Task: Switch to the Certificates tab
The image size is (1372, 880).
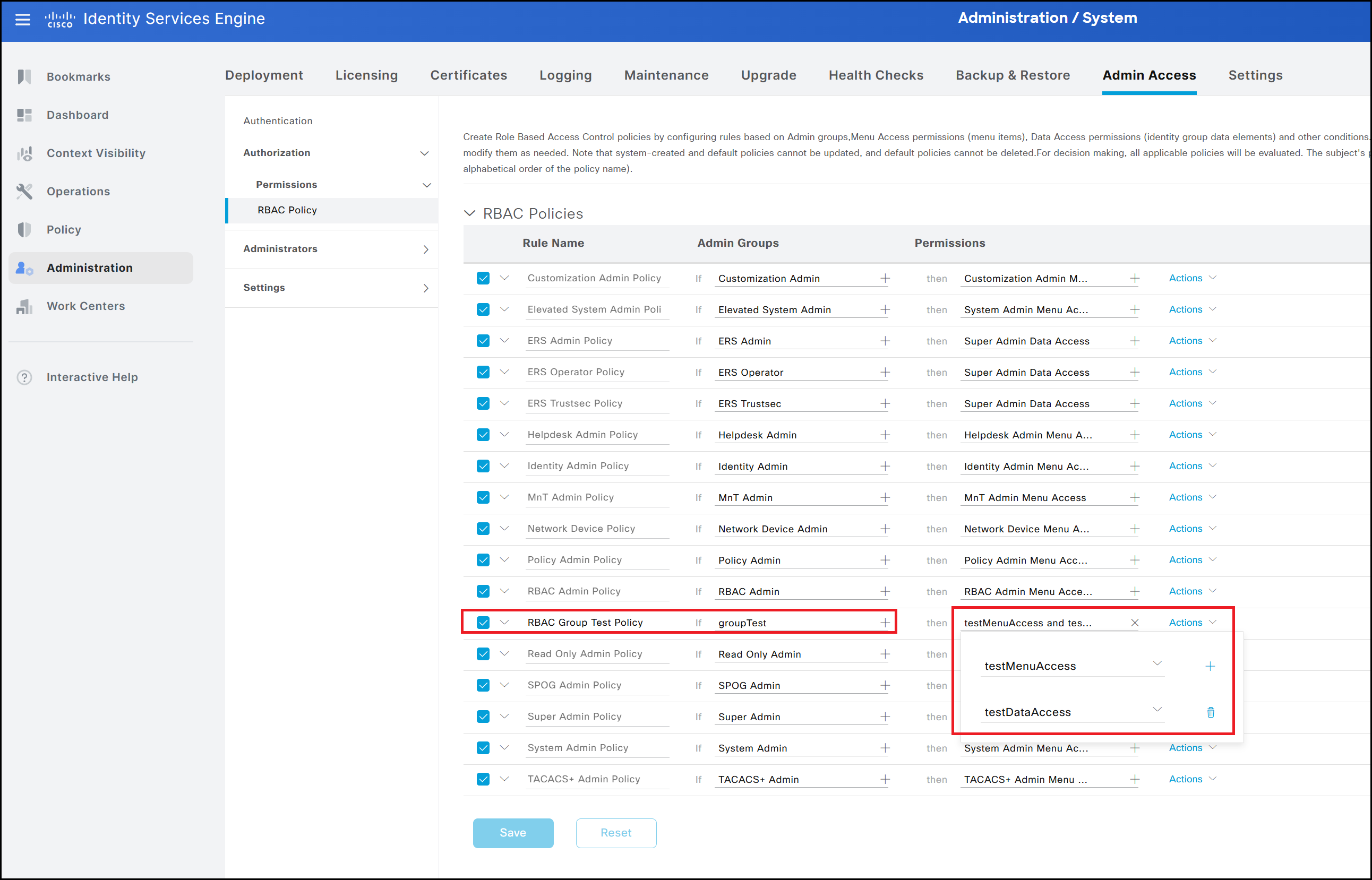Action: (468, 75)
